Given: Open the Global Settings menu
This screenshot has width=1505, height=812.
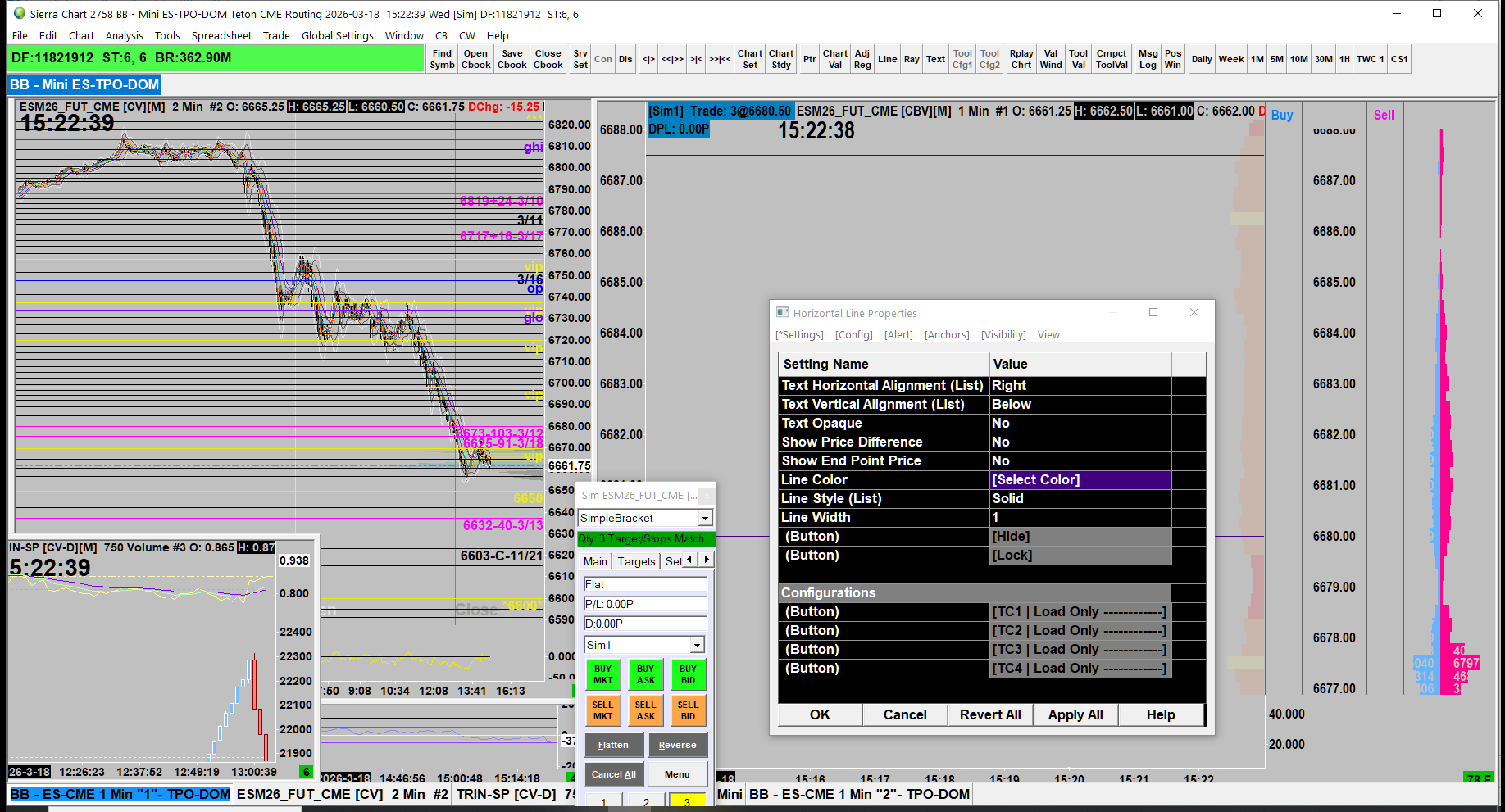Looking at the screenshot, I should pyautogui.click(x=337, y=35).
